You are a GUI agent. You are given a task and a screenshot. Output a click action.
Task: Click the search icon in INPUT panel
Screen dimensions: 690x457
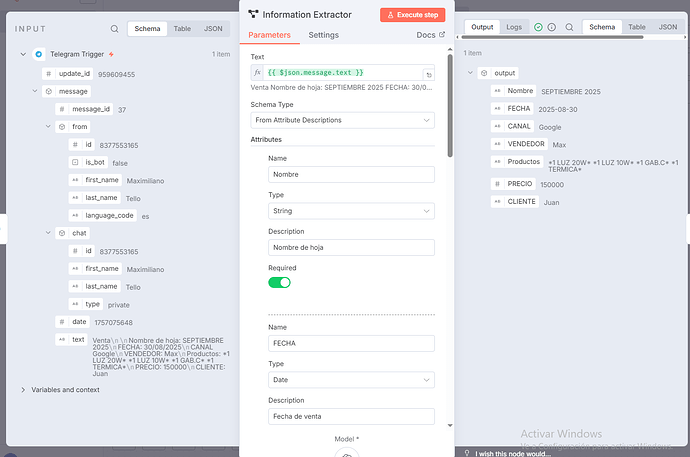[x=114, y=29]
